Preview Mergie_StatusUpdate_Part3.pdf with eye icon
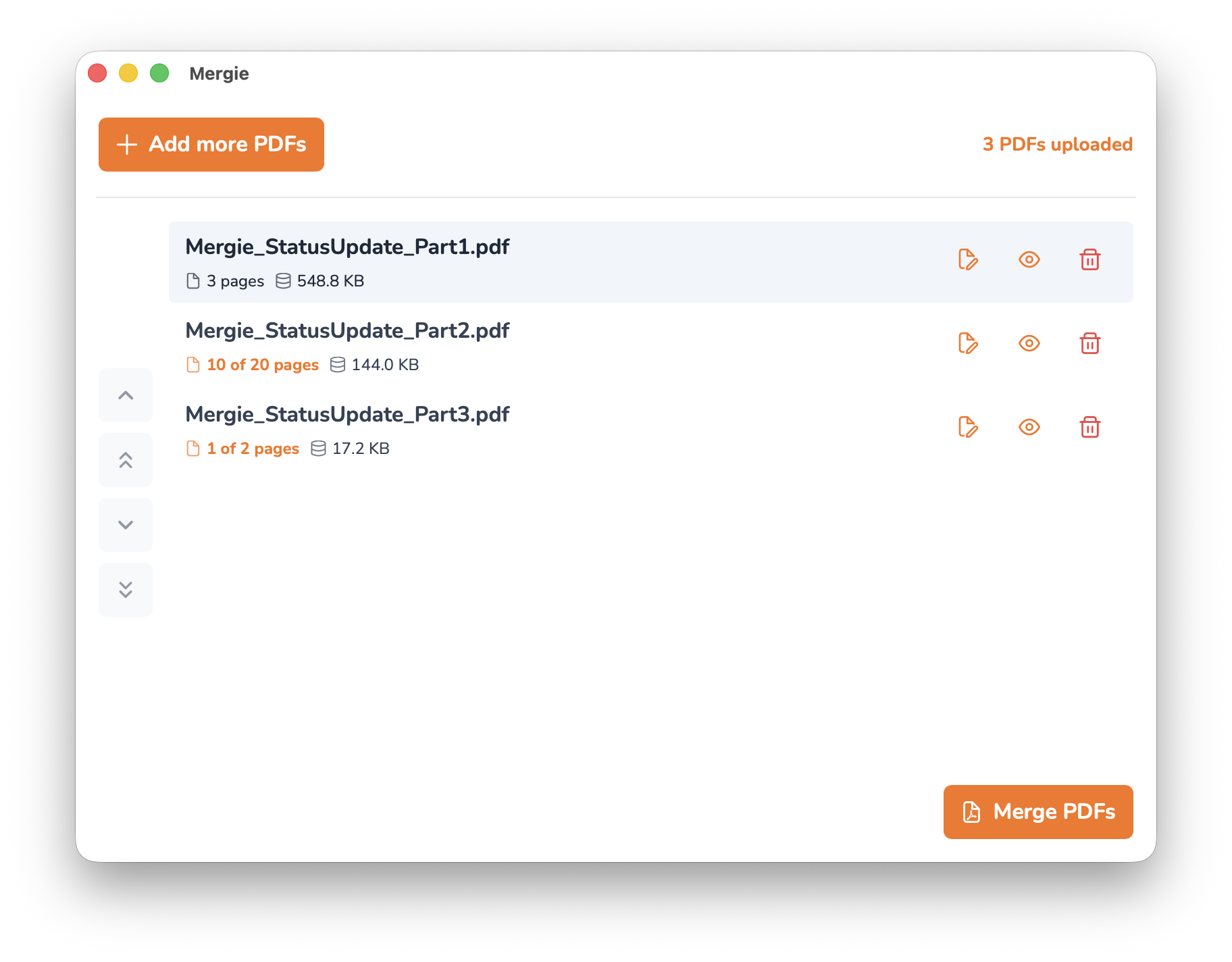Image resolution: width=1232 pixels, height=962 pixels. click(x=1029, y=427)
